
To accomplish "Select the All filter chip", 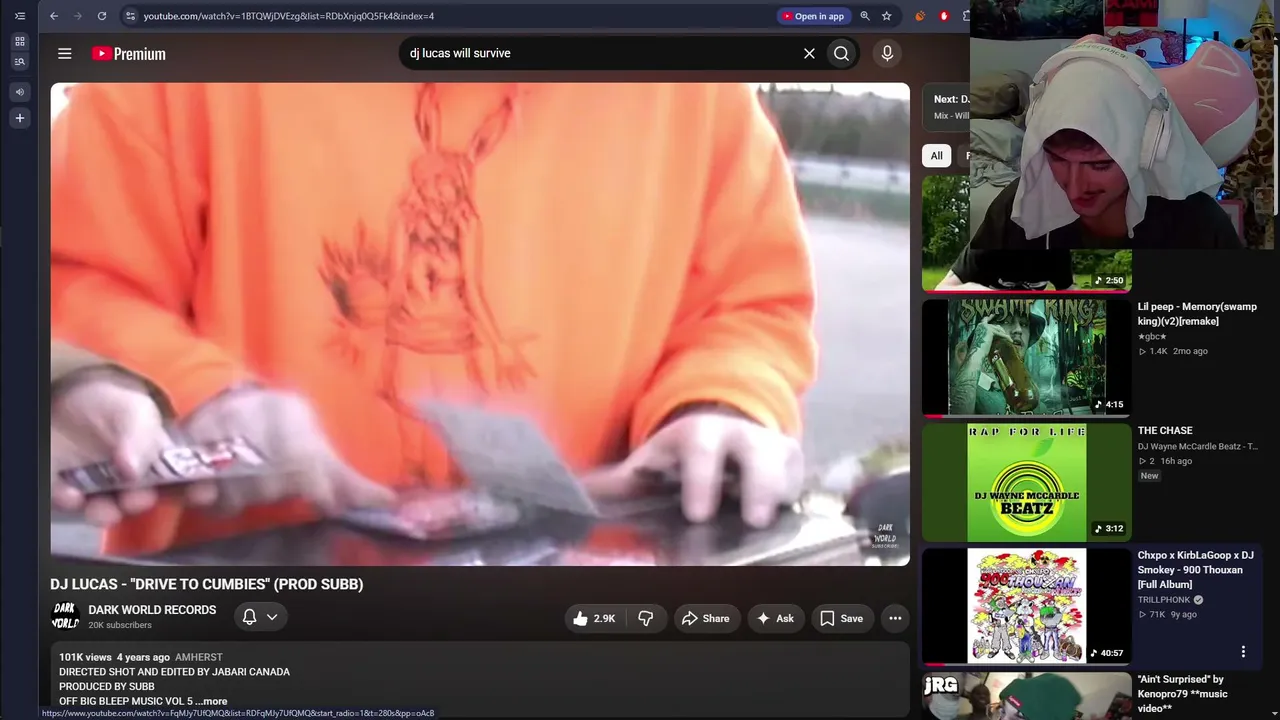I will coord(936,156).
